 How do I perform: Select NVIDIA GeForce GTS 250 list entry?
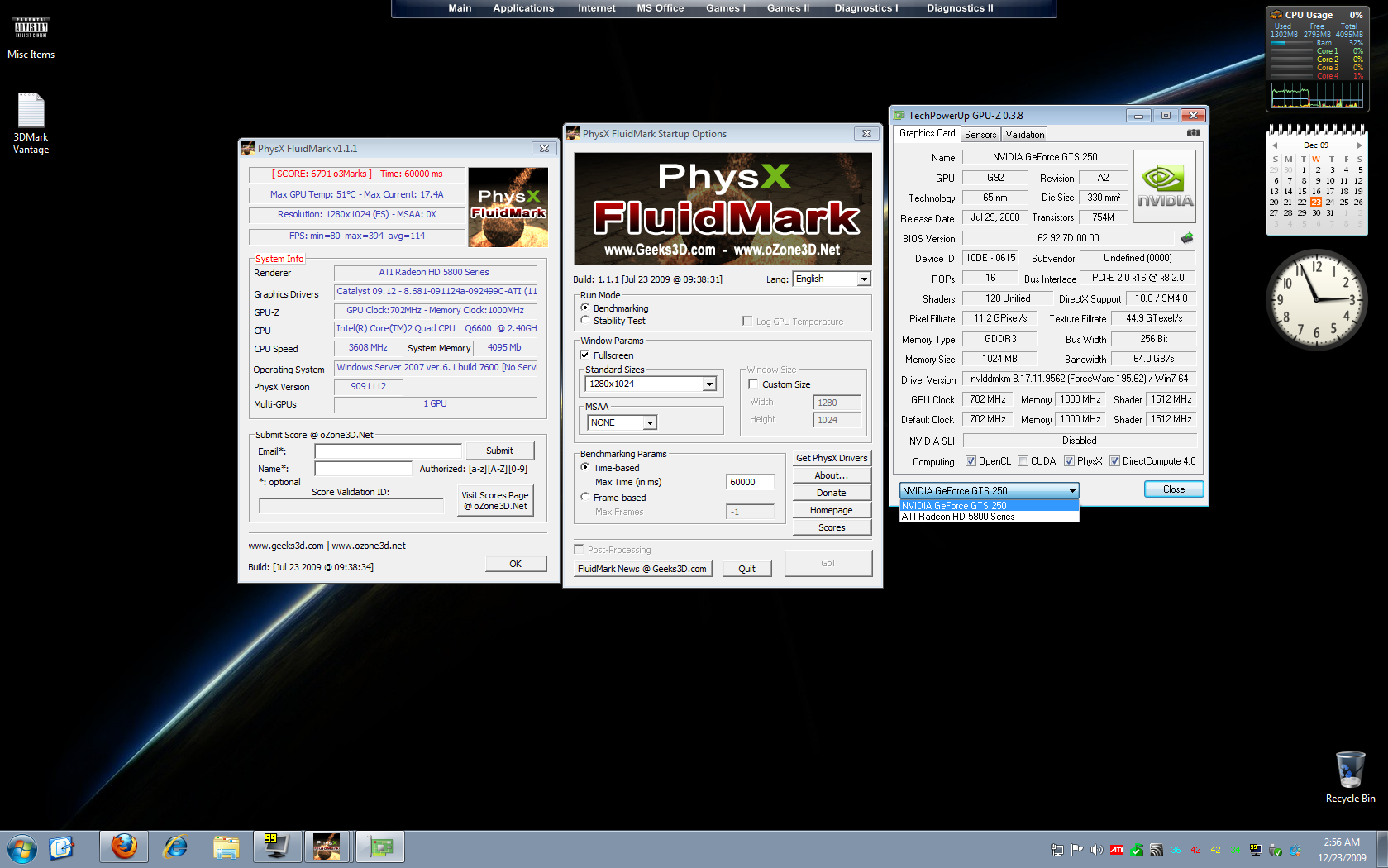pyautogui.click(x=990, y=506)
